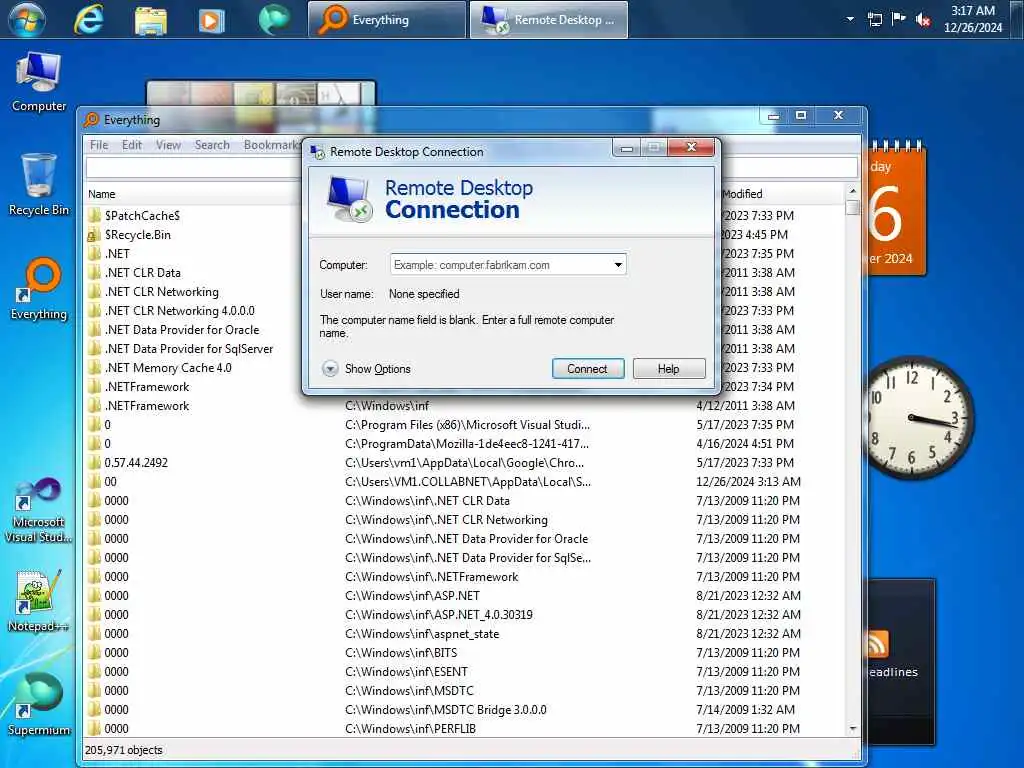This screenshot has height=768, width=1024.
Task: Click path C:\Windows\inf\PERFLIB
Action: pos(410,728)
